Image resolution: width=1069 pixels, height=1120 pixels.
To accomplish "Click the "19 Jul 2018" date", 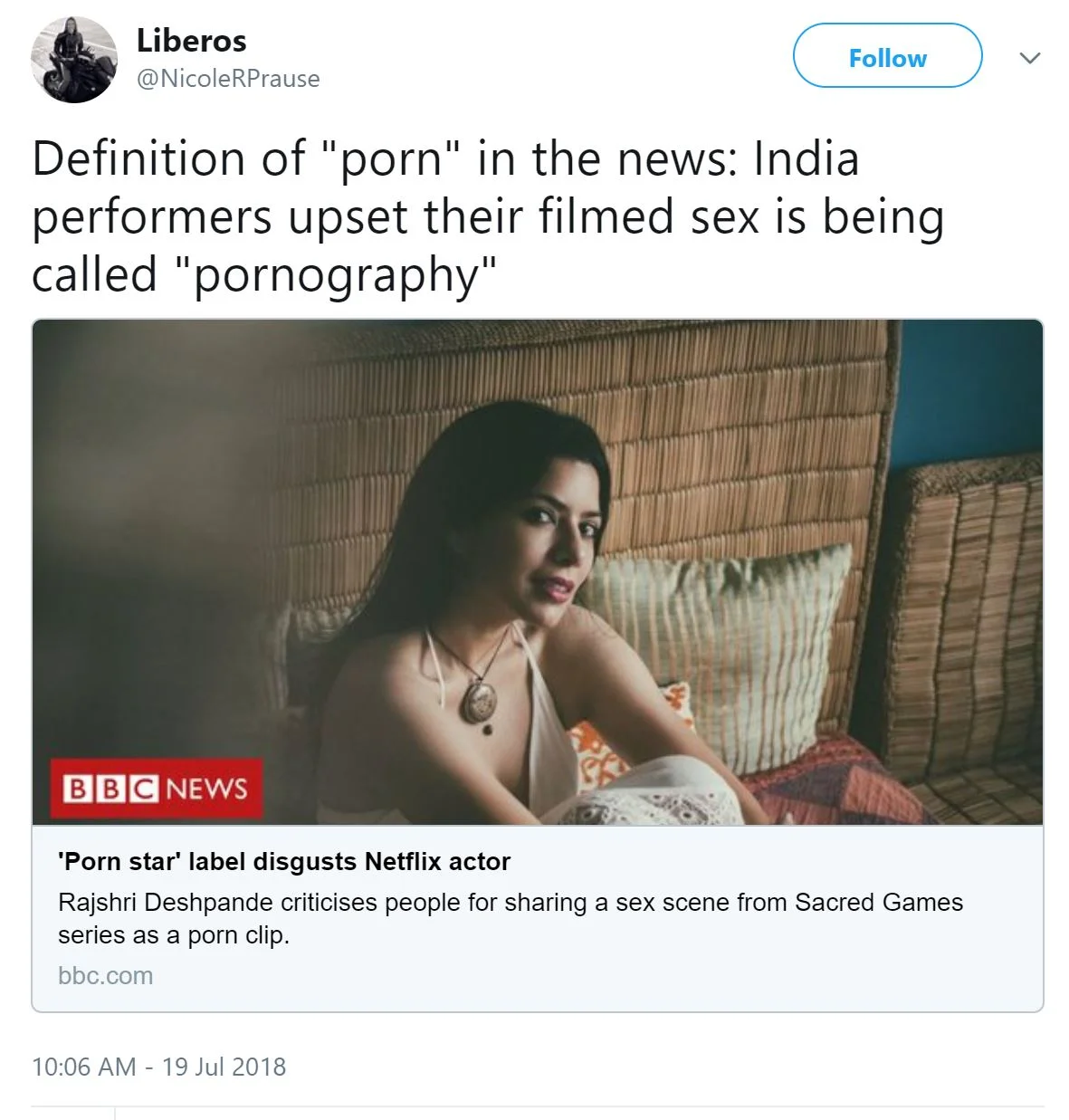I will click(x=224, y=1067).
